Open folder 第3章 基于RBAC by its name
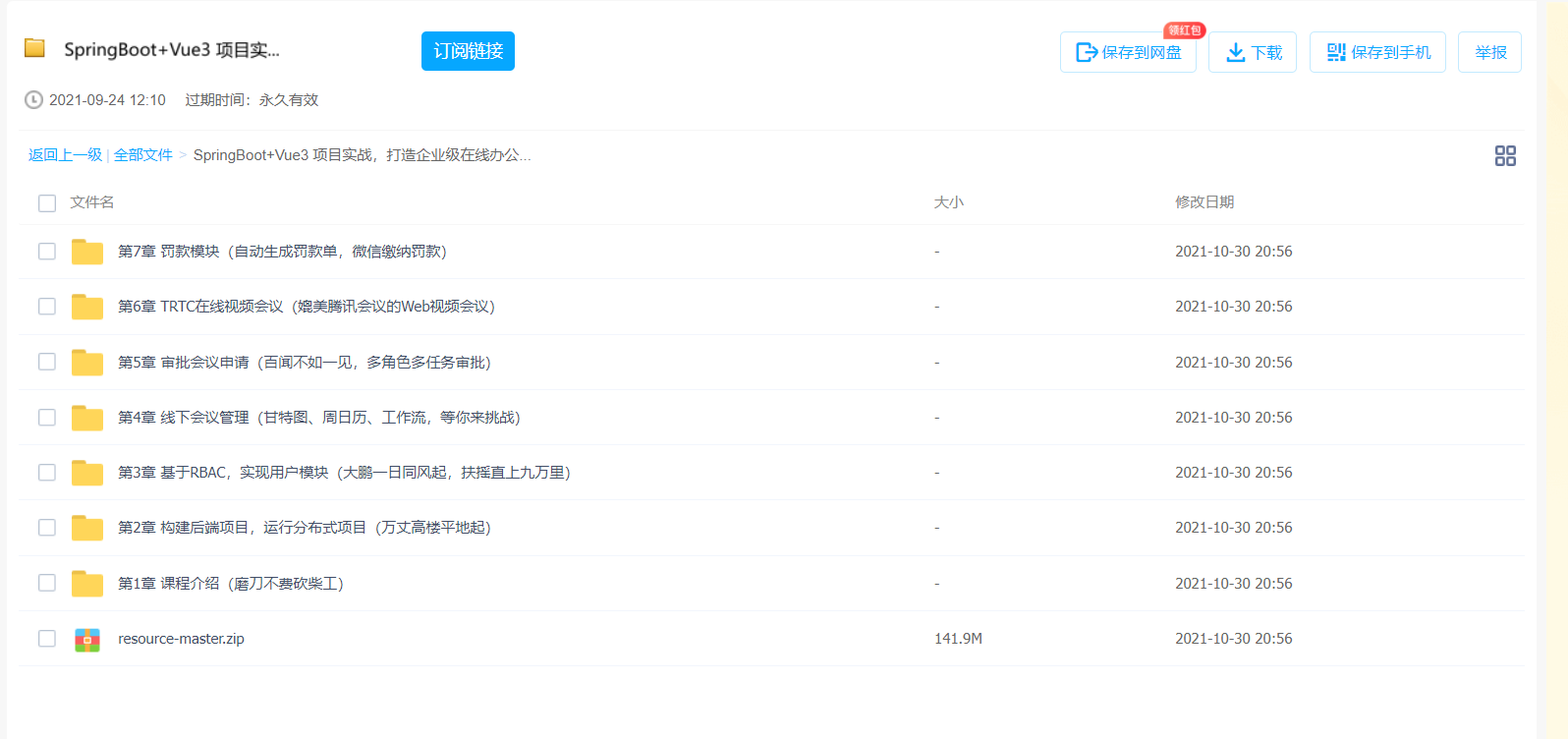The width and height of the screenshot is (1568, 739). pyautogui.click(x=344, y=473)
